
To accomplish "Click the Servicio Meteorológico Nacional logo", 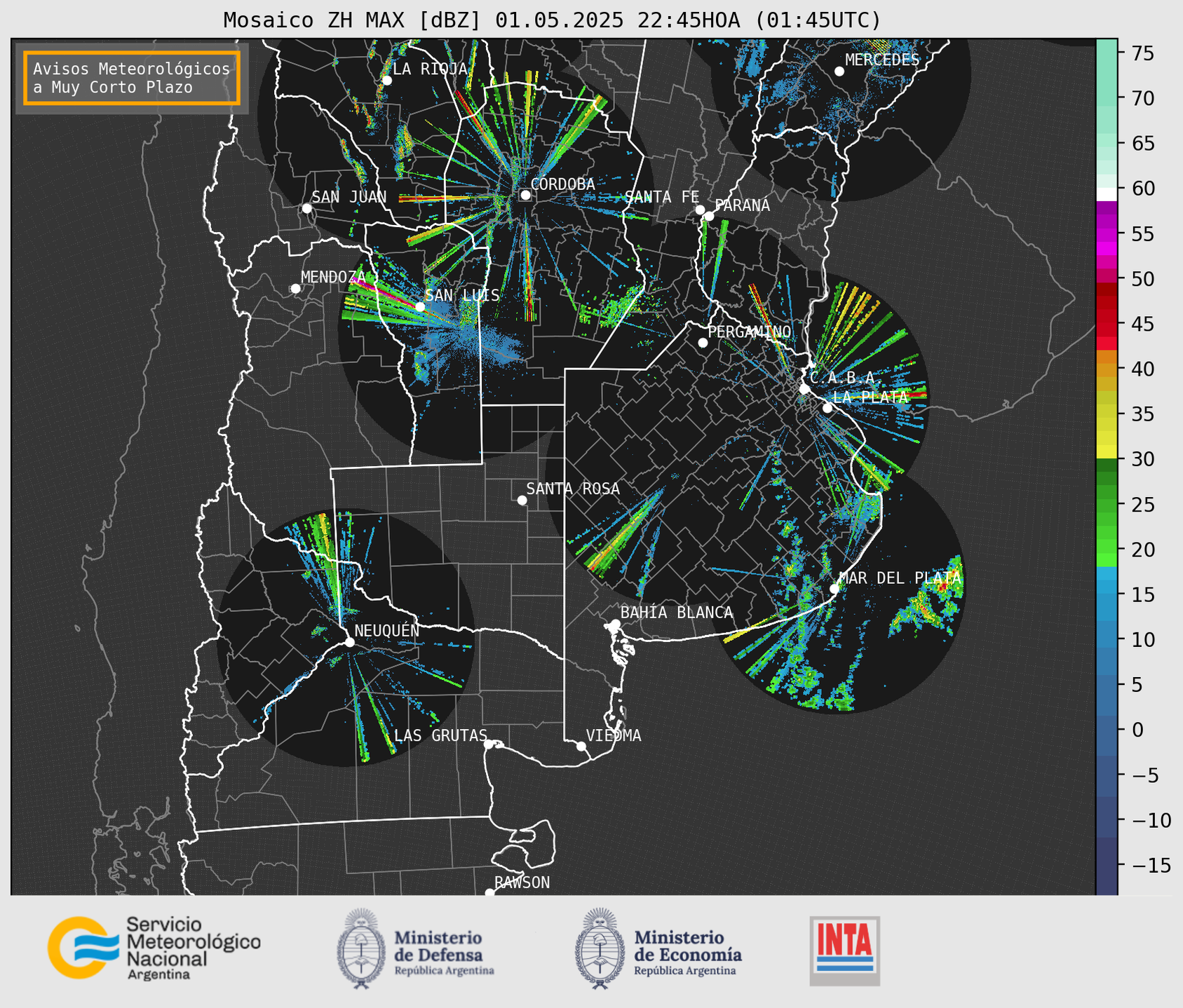I will [154, 948].
